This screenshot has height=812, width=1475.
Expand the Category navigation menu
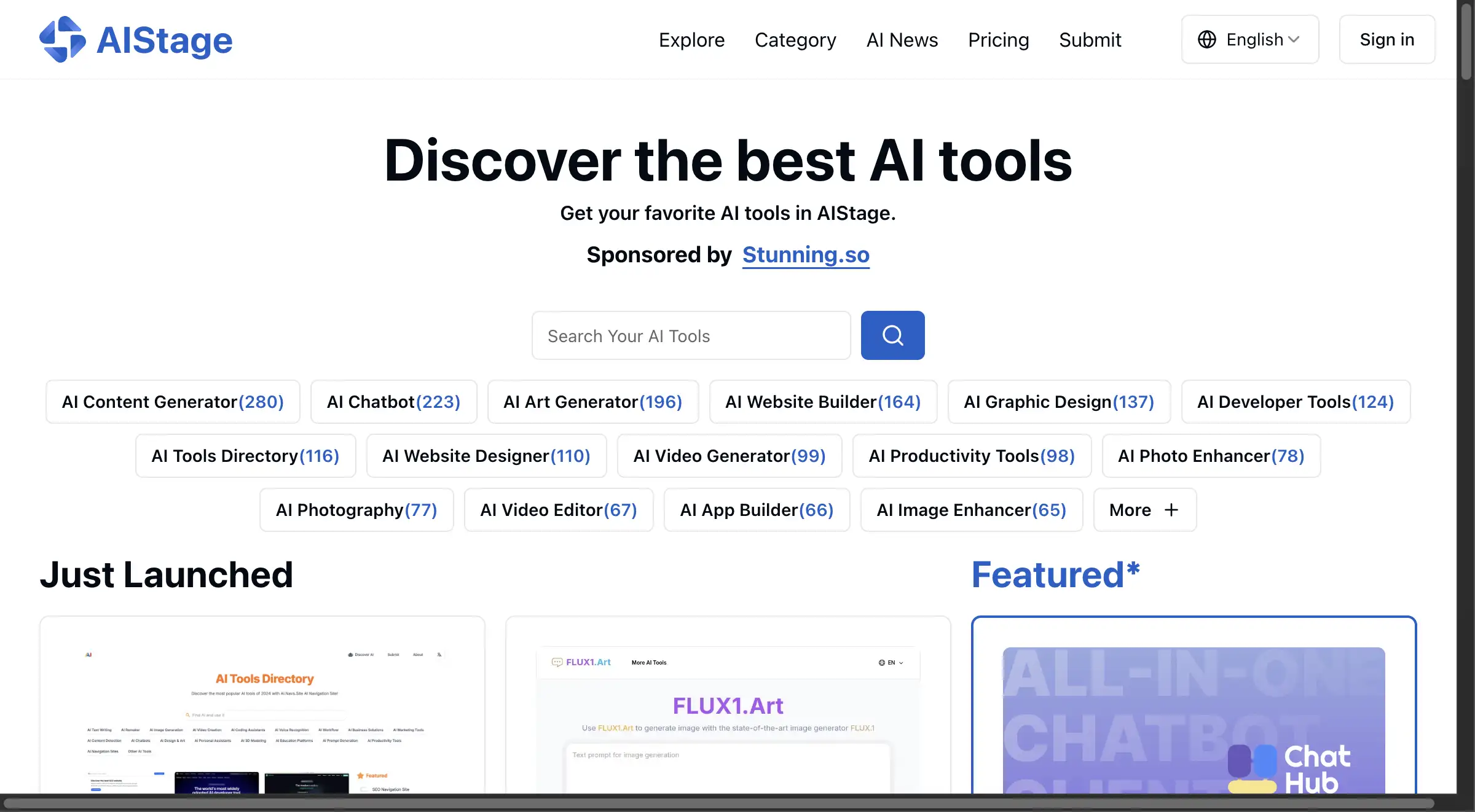(795, 39)
